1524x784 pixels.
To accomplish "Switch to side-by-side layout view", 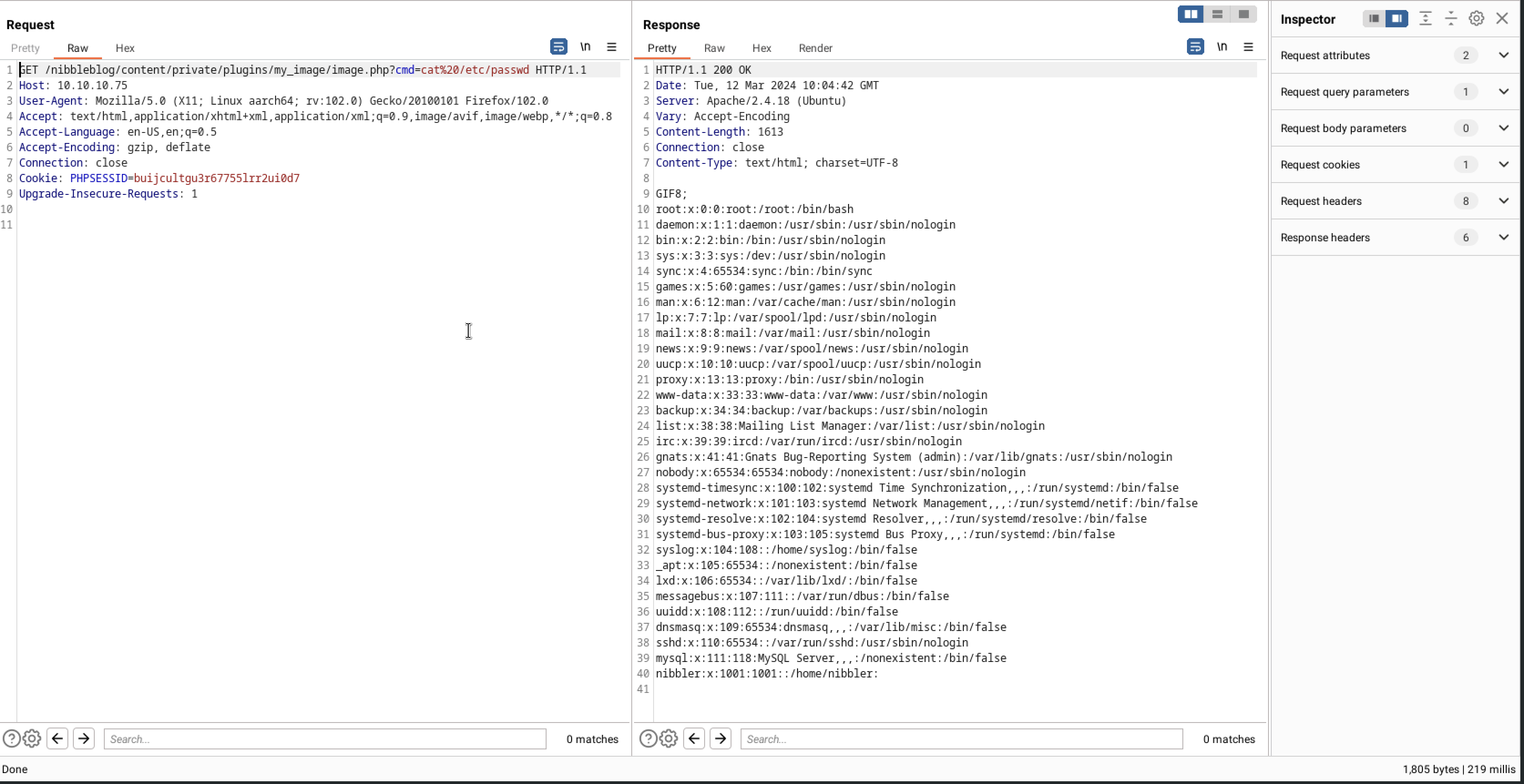I will (x=1190, y=14).
